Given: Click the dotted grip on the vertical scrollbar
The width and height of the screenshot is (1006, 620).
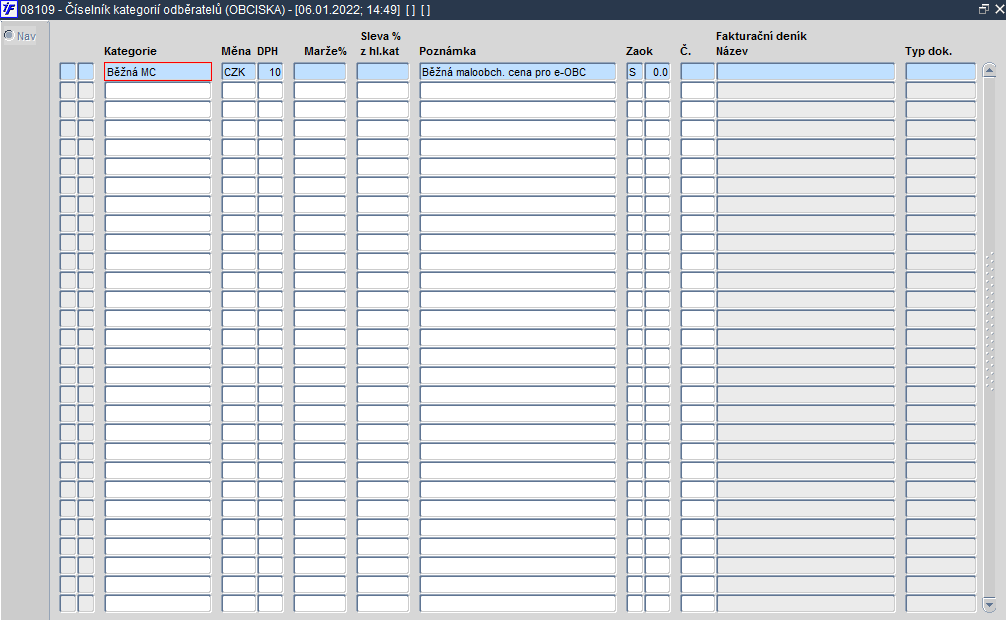Looking at the screenshot, I should [x=989, y=321].
